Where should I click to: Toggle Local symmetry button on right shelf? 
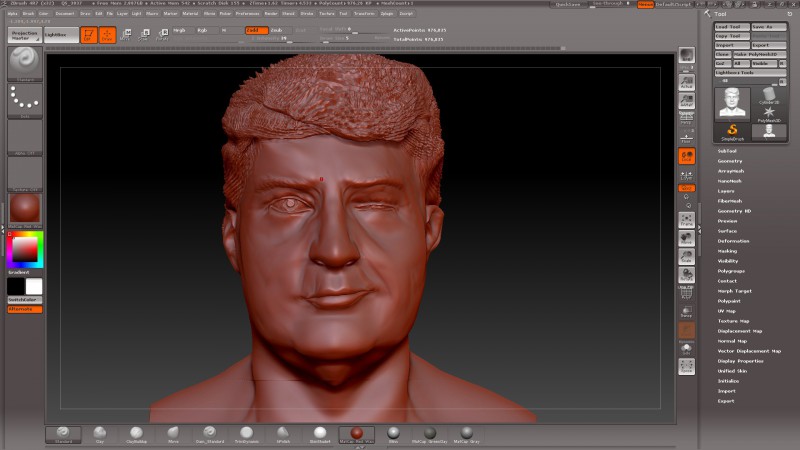tap(687, 156)
